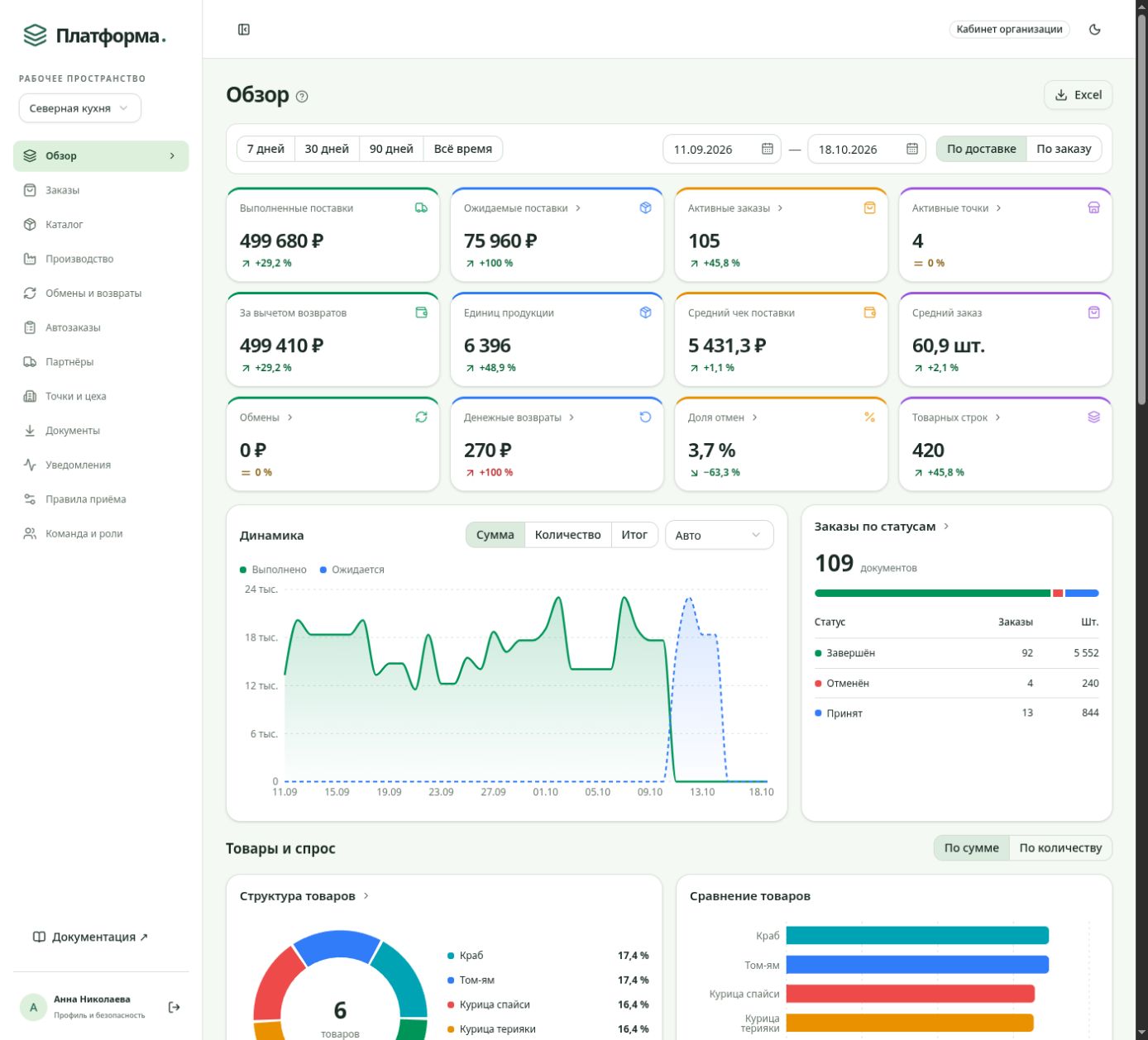Image resolution: width=1148 pixels, height=1040 pixels.
Task: Open the Документация external link
Action: 90,937
